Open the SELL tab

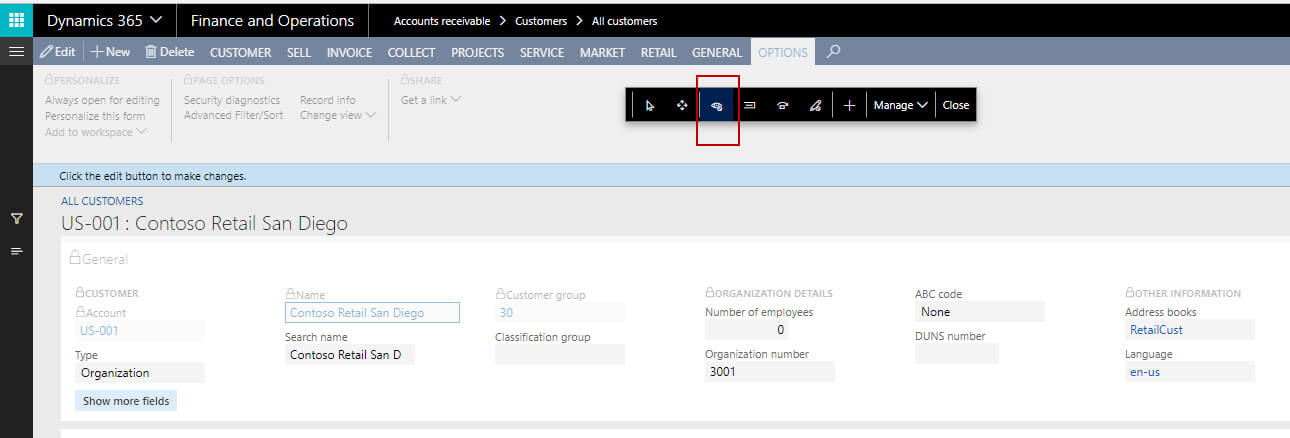[x=299, y=52]
